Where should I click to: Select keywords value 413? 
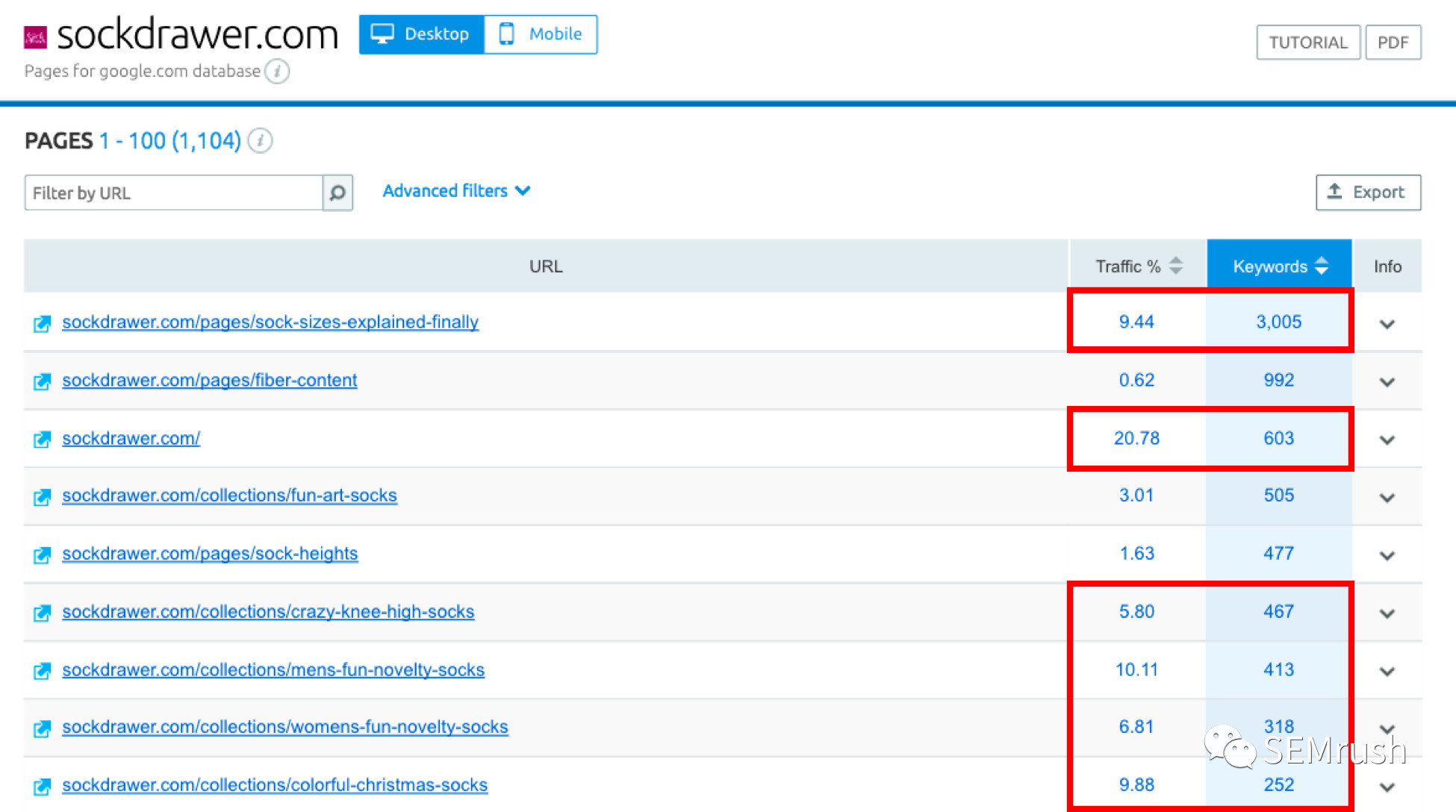[1278, 670]
